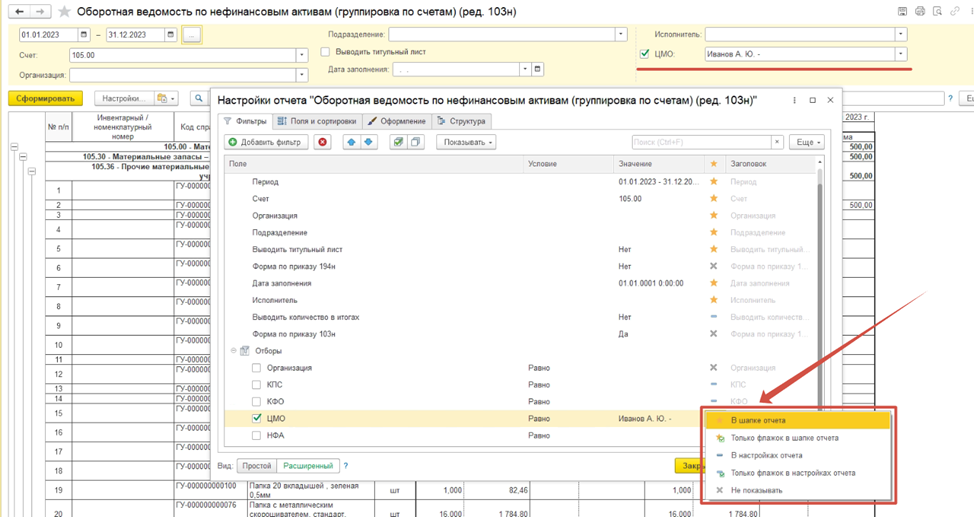Check the КПС filter checkbox
The image size is (974, 517).
coord(257,385)
